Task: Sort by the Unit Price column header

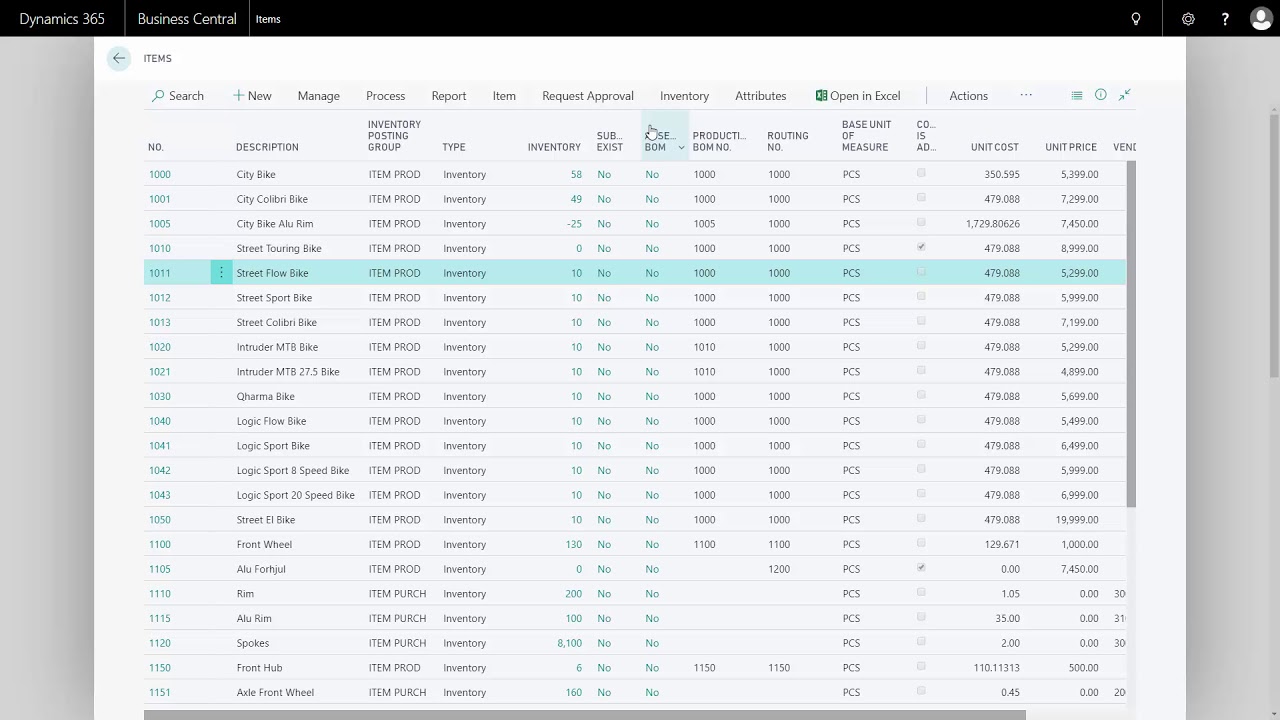Action: click(x=1071, y=147)
